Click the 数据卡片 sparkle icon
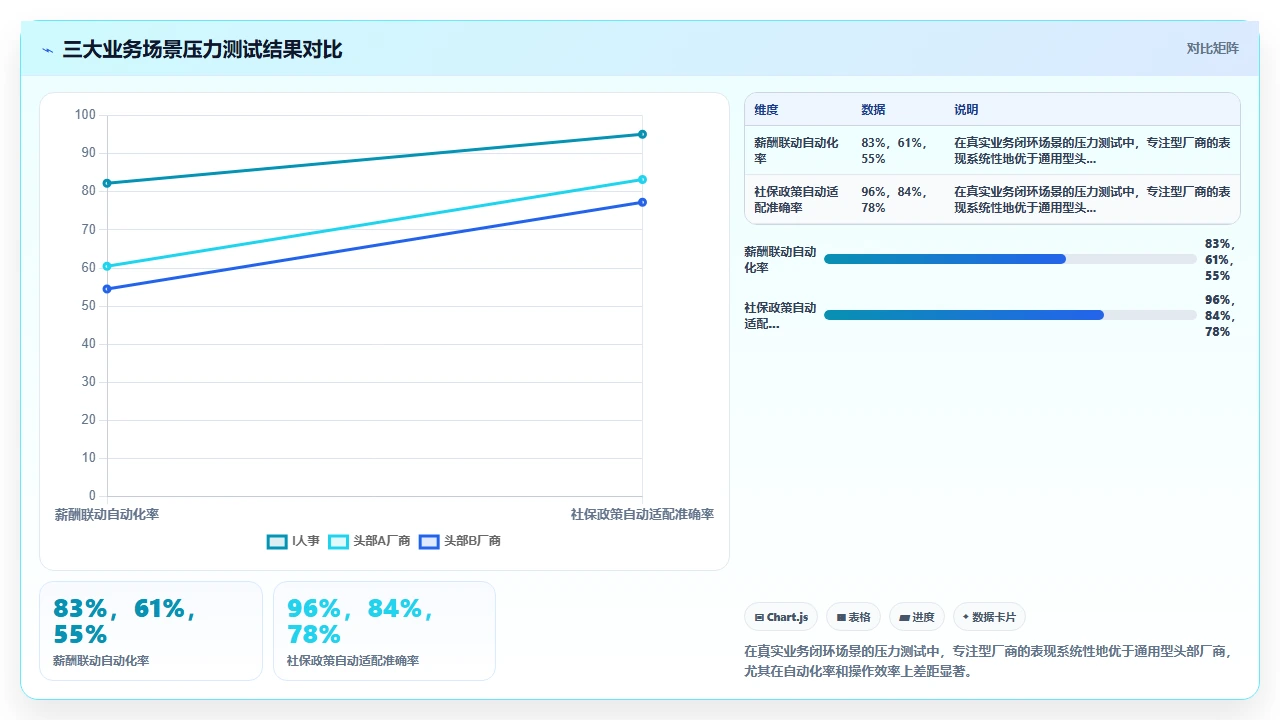1280x720 pixels. tap(966, 617)
